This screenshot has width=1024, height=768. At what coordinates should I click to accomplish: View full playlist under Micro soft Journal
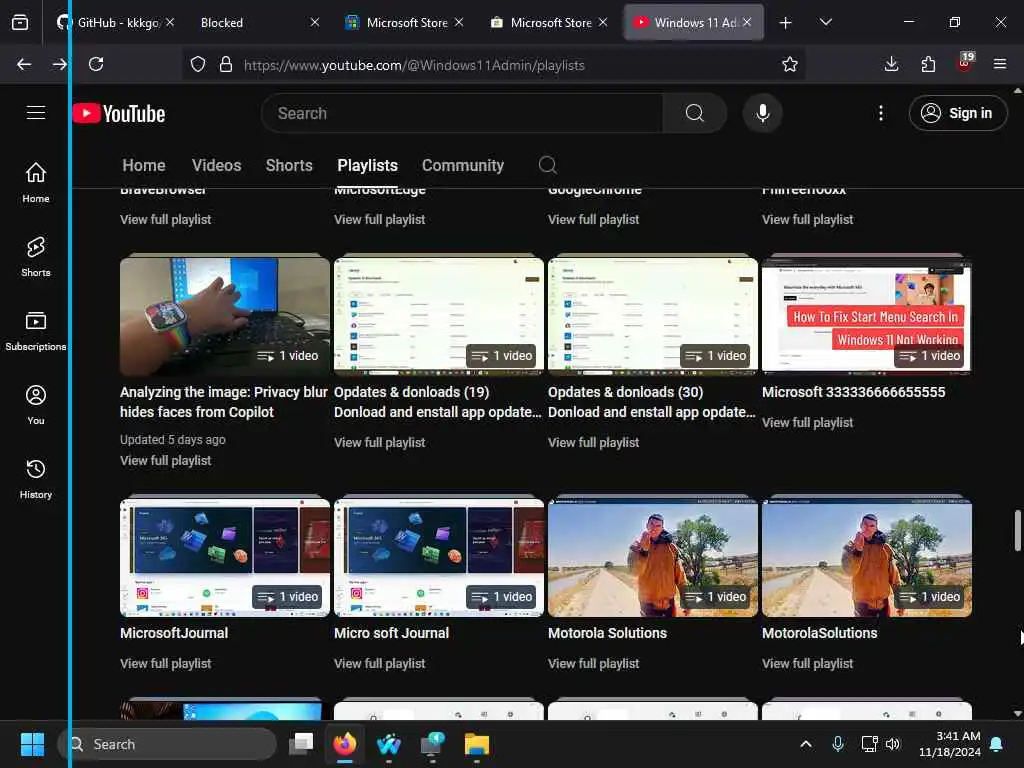[x=379, y=664]
